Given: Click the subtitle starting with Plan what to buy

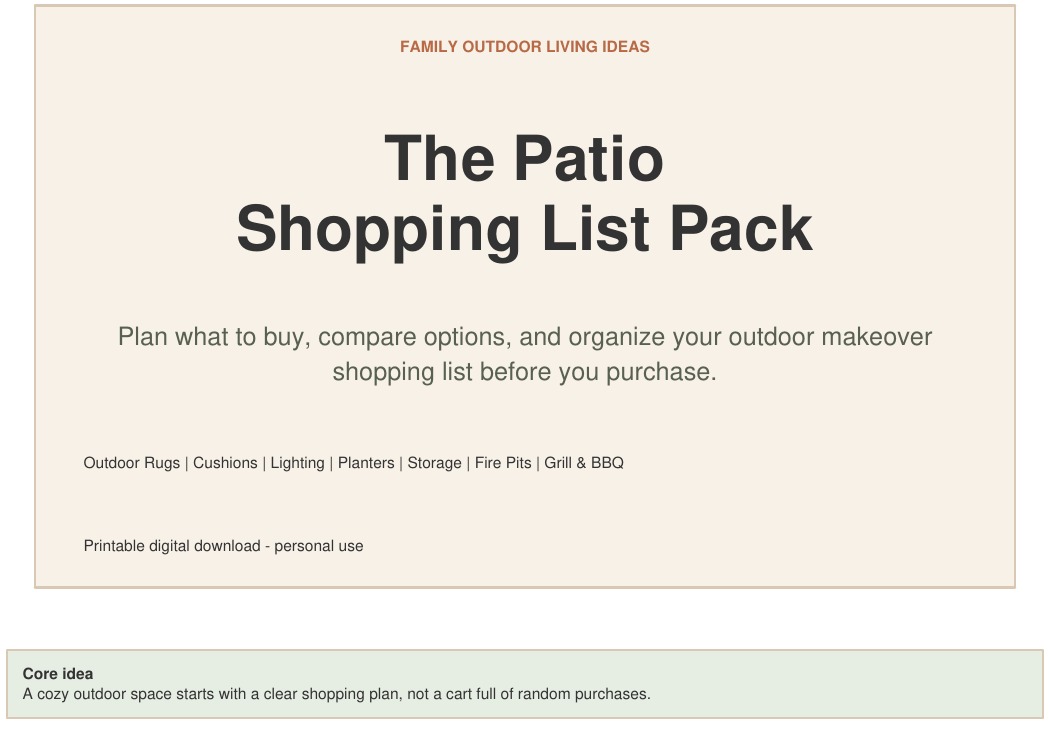Looking at the screenshot, I should pyautogui.click(x=524, y=354).
